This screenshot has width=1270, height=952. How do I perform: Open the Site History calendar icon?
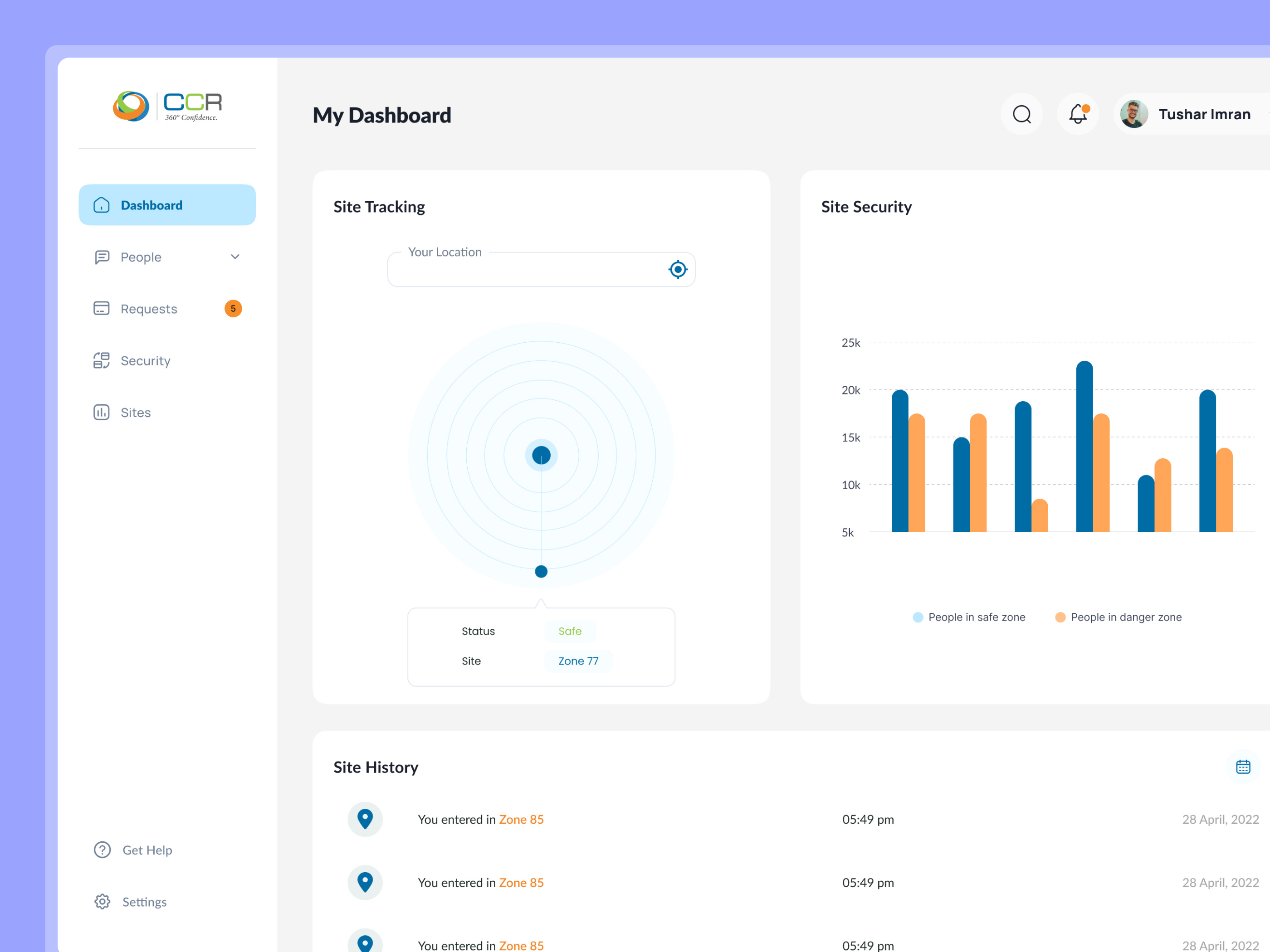[1243, 767]
